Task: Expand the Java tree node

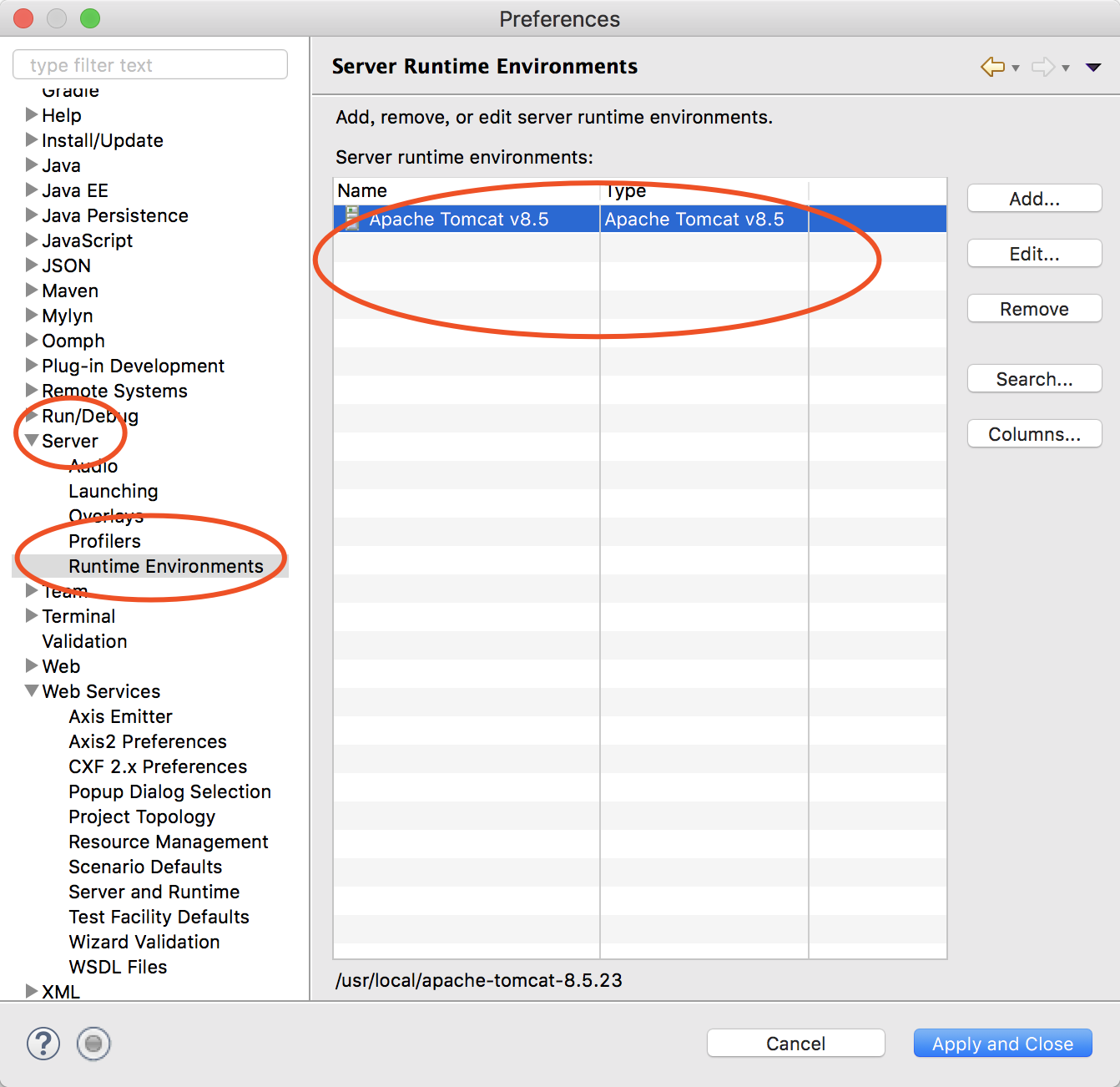Action: 32,164
